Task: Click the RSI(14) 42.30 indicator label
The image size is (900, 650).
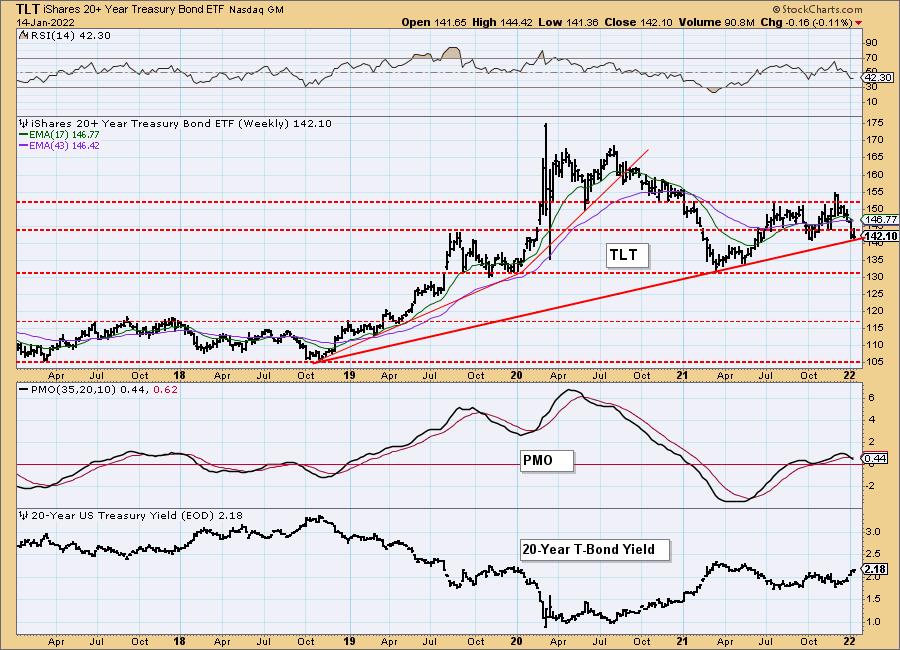Action: (70, 36)
